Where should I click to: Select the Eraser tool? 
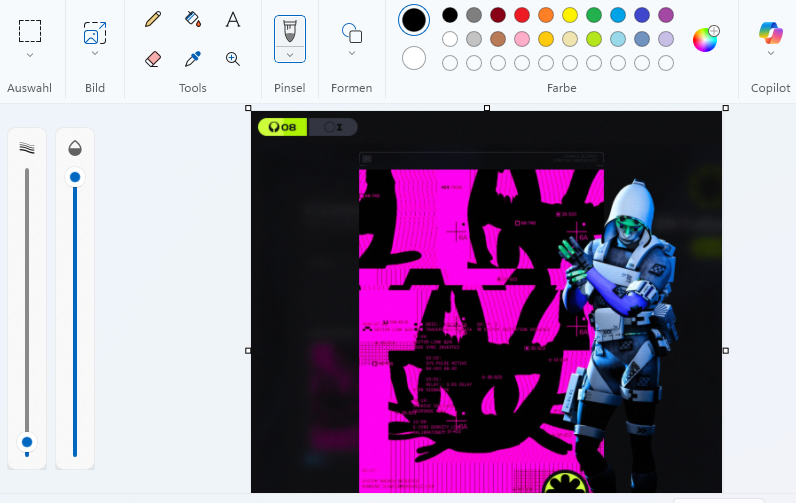(153, 59)
